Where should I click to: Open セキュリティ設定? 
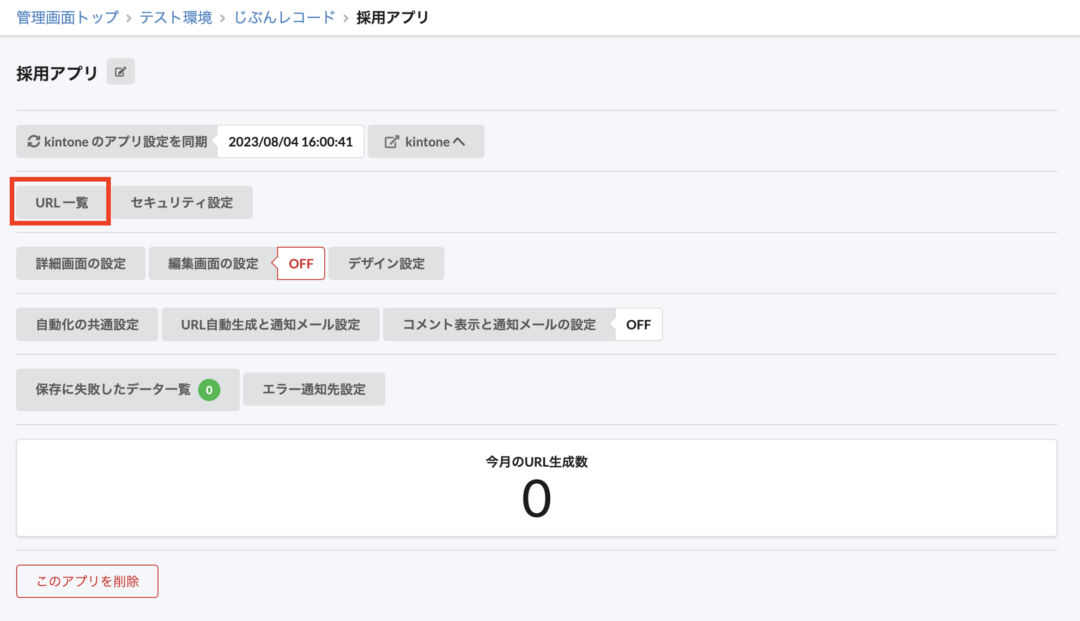(182, 201)
